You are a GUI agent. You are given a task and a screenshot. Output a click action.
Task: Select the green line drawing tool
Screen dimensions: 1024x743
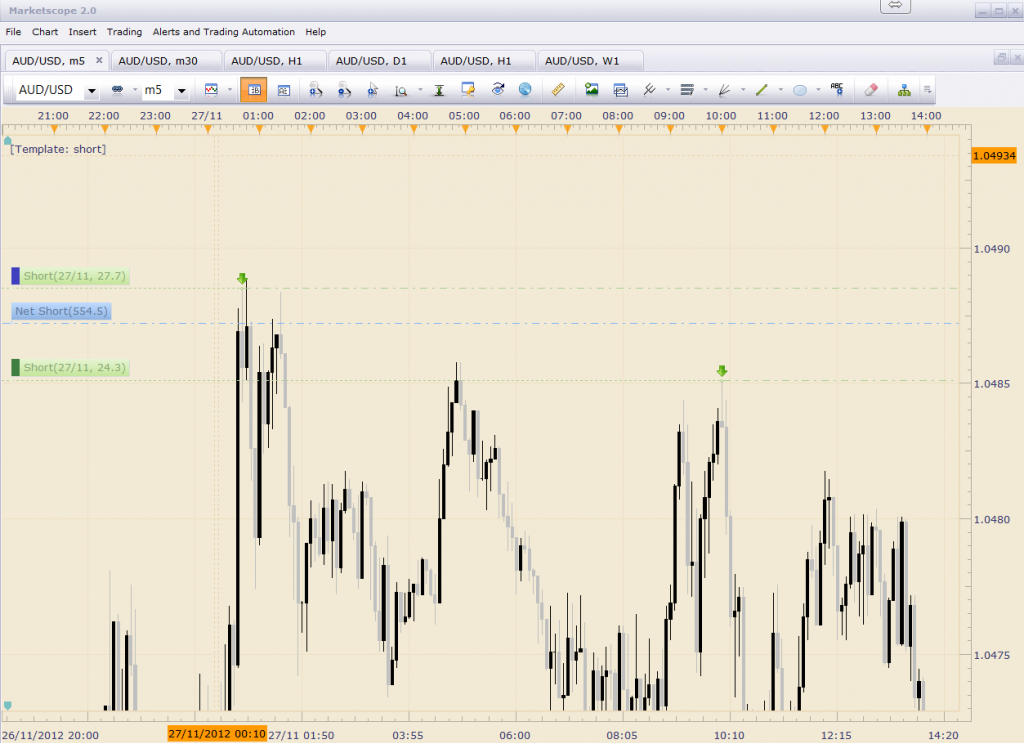[761, 90]
